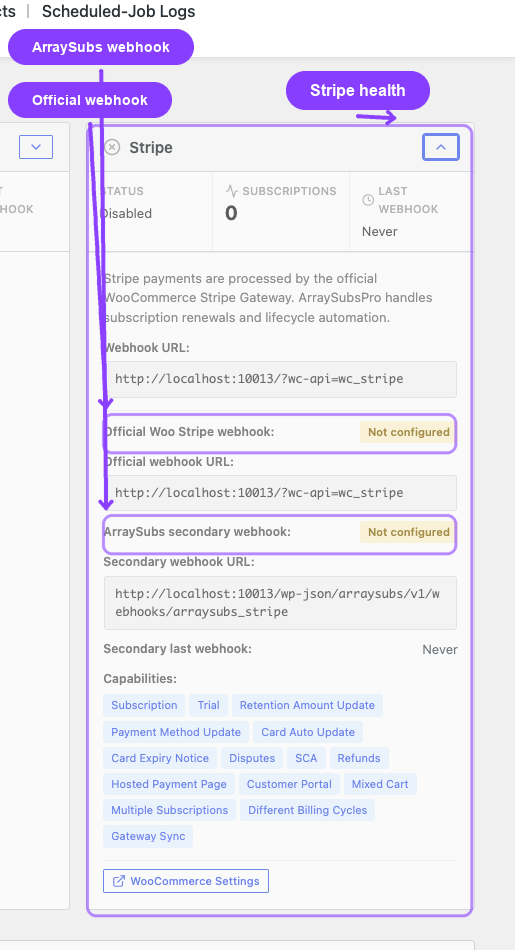Click the Trial capability tag
Screen dimensions: 515x950
click(x=208, y=705)
